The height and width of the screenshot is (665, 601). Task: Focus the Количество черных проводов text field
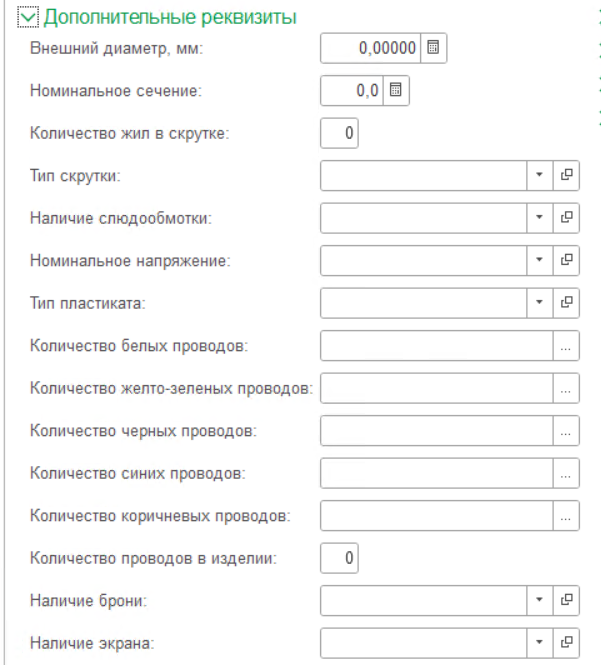[437, 430]
